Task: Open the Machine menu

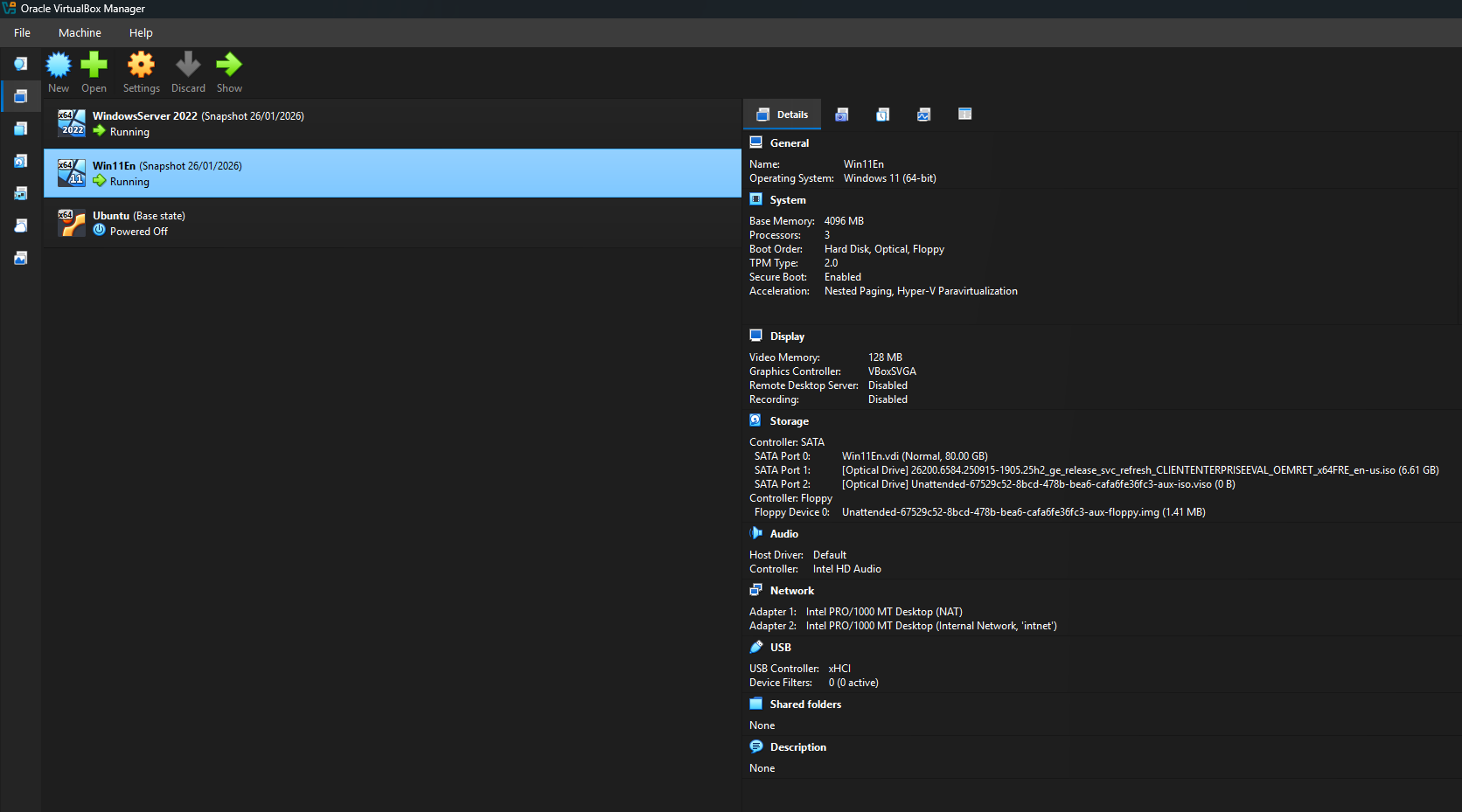Action: [x=80, y=33]
